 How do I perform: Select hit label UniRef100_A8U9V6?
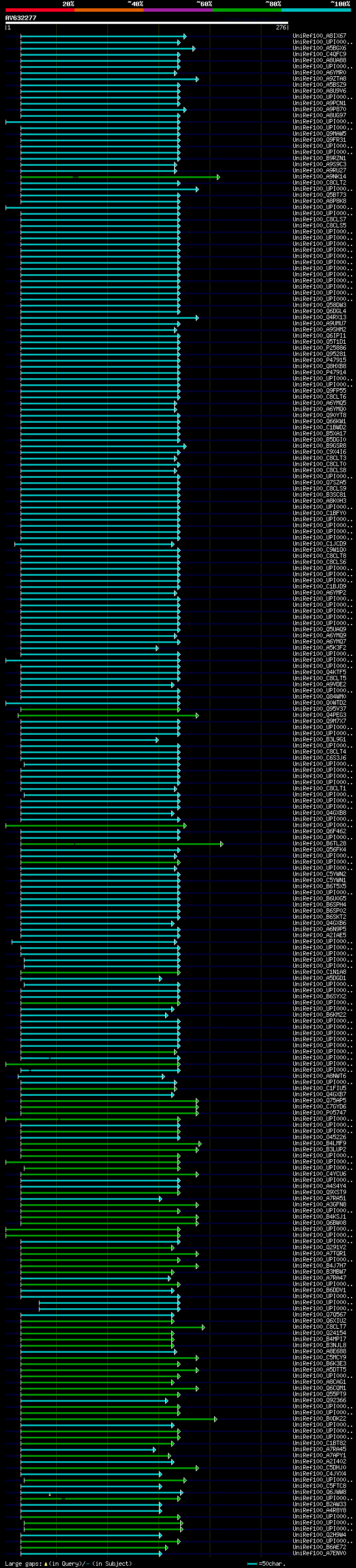pos(319,91)
